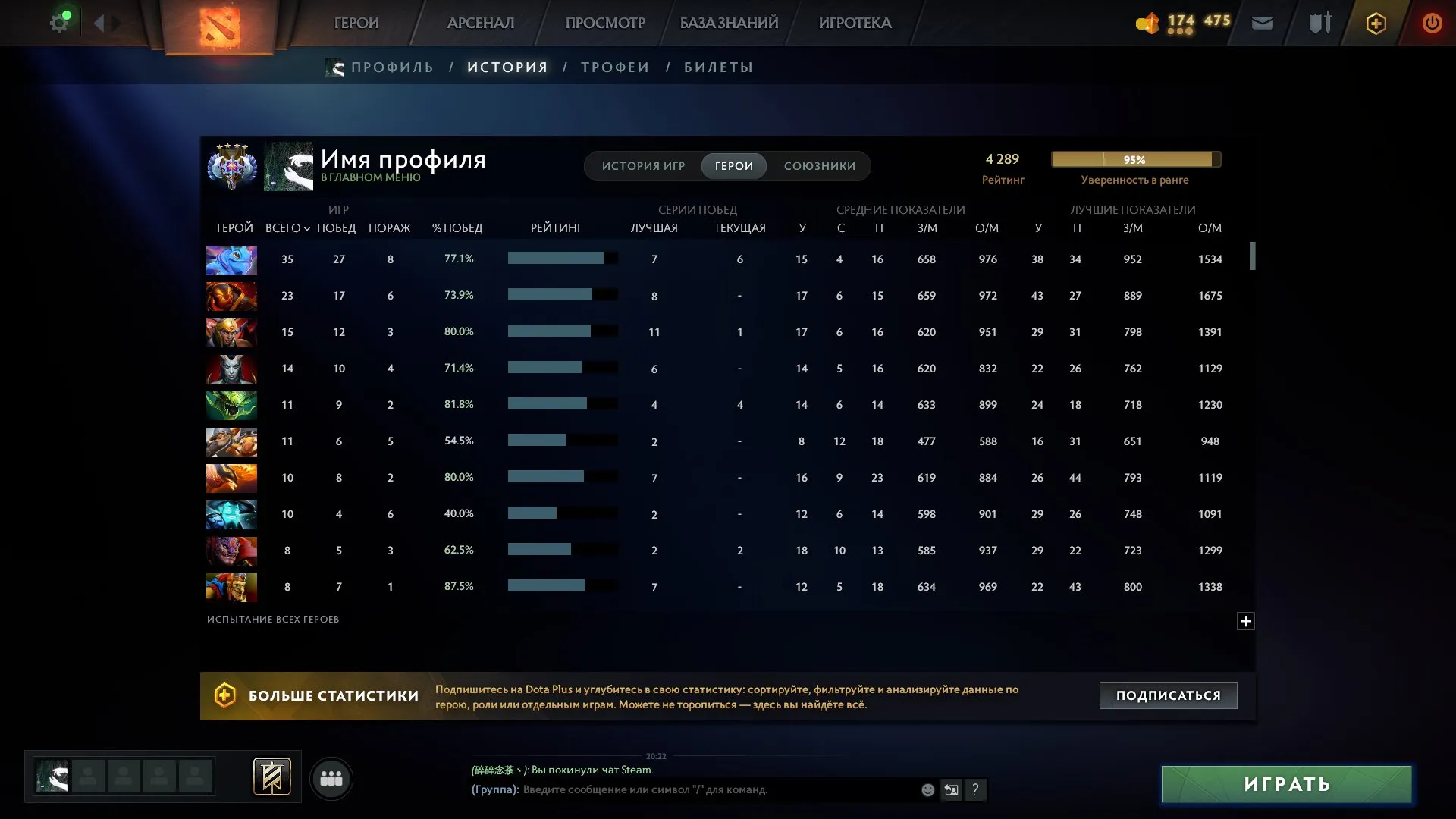Sort by РЕЙТИНГ column header
The width and height of the screenshot is (1456, 819).
pos(557,228)
